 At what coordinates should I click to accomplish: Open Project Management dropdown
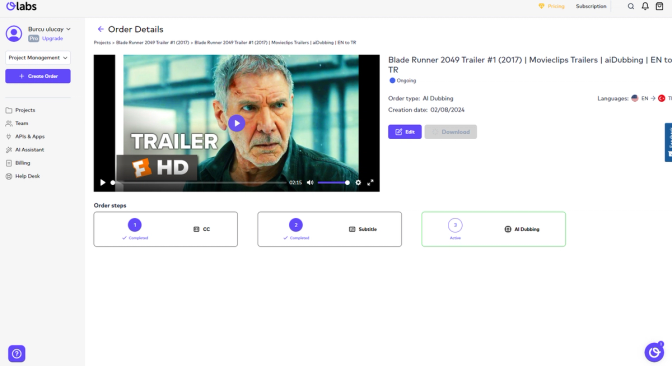click(38, 57)
